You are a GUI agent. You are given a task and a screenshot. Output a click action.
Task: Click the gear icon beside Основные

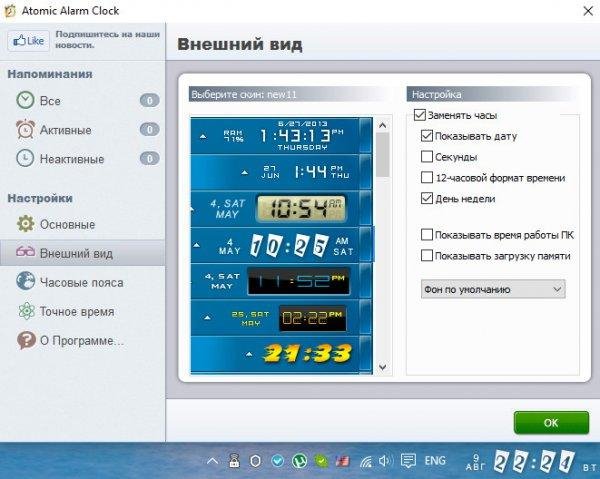pos(25,224)
